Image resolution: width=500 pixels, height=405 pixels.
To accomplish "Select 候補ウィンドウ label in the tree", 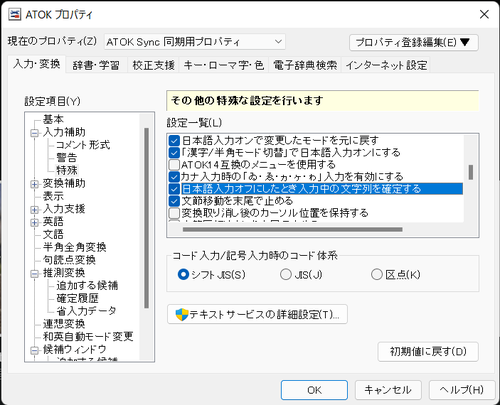I will pyautogui.click(x=75, y=350).
